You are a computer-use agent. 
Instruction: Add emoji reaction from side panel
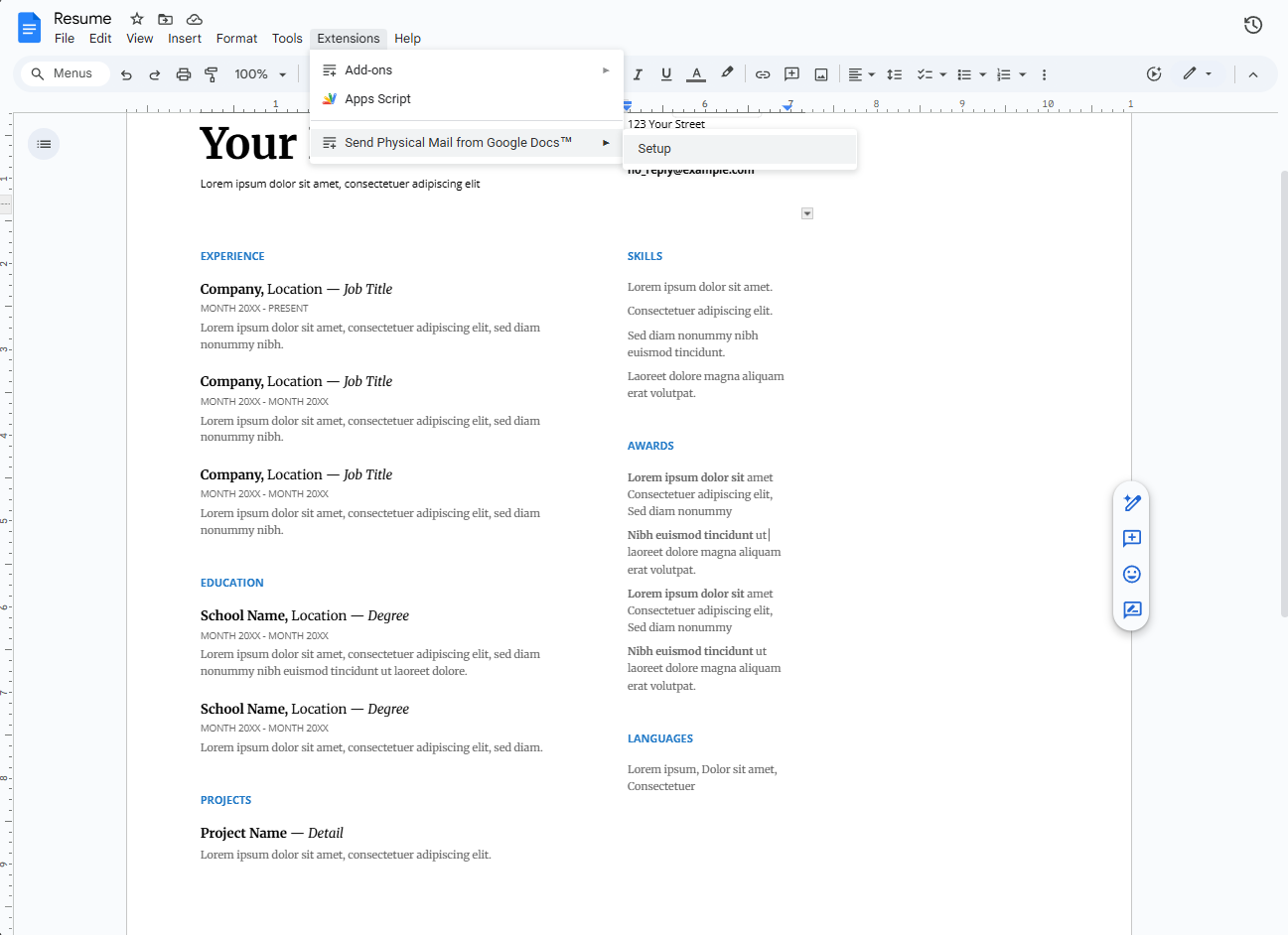coord(1132,575)
